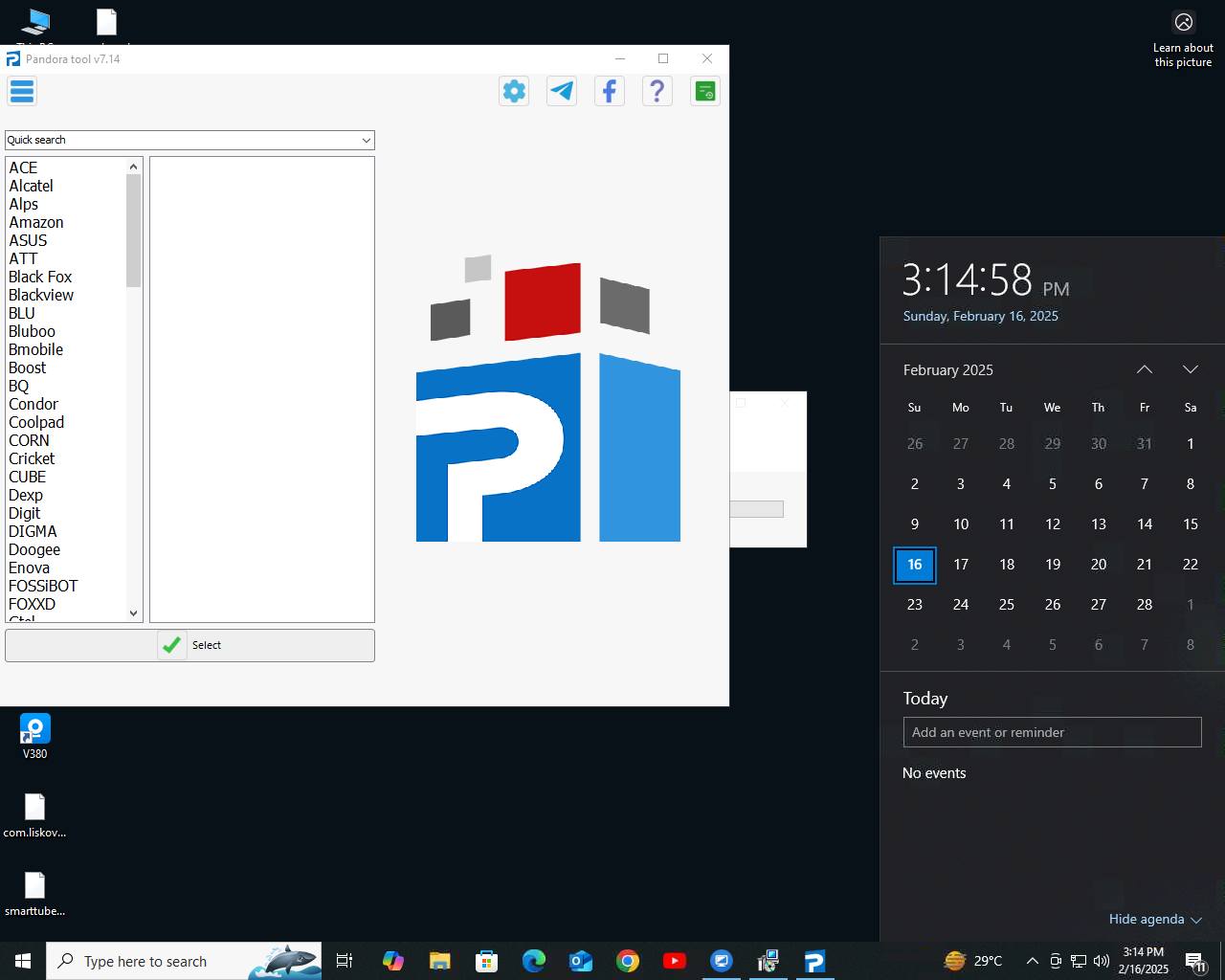
Task: Select Alcatel in the brand list
Action: tap(32, 186)
